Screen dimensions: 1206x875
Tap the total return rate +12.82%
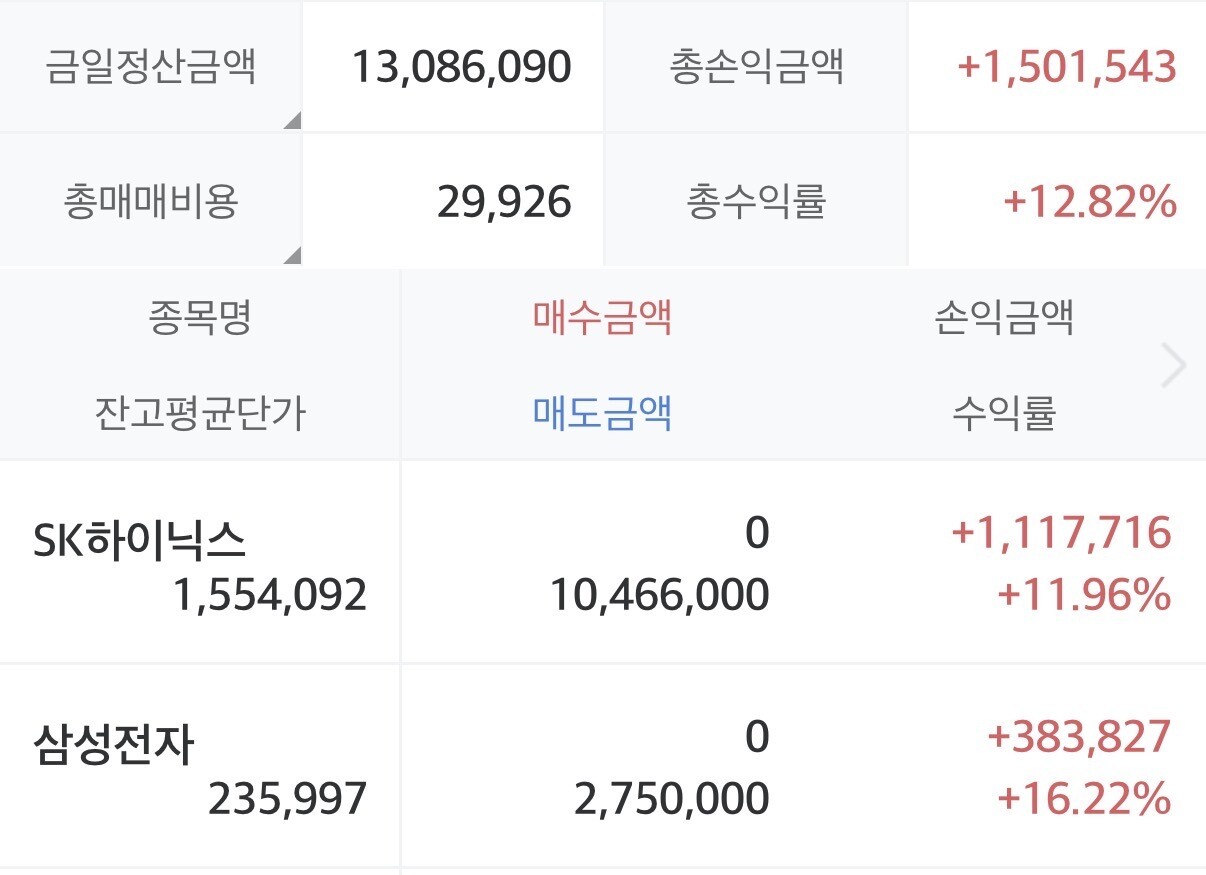pos(1089,202)
